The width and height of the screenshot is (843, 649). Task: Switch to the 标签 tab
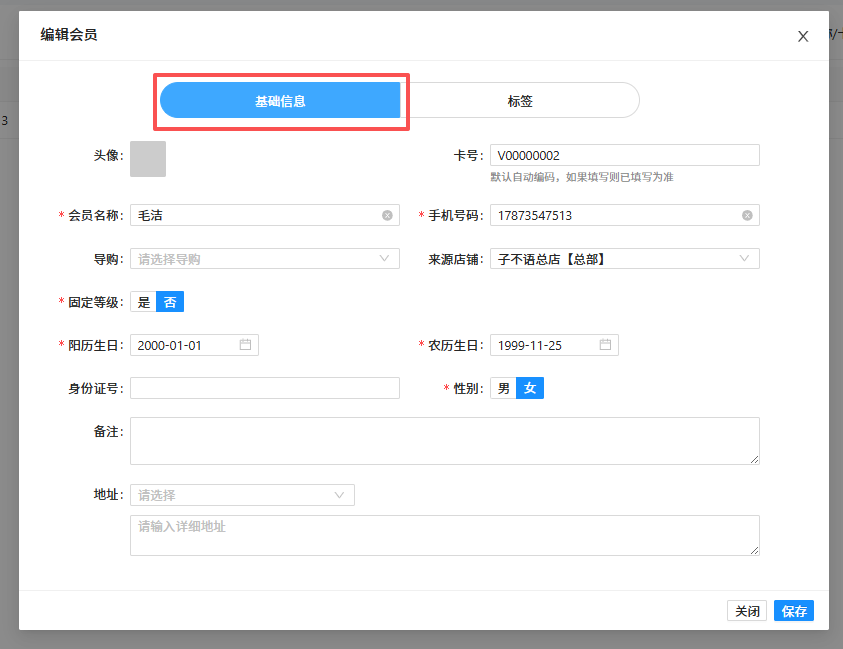point(520,101)
